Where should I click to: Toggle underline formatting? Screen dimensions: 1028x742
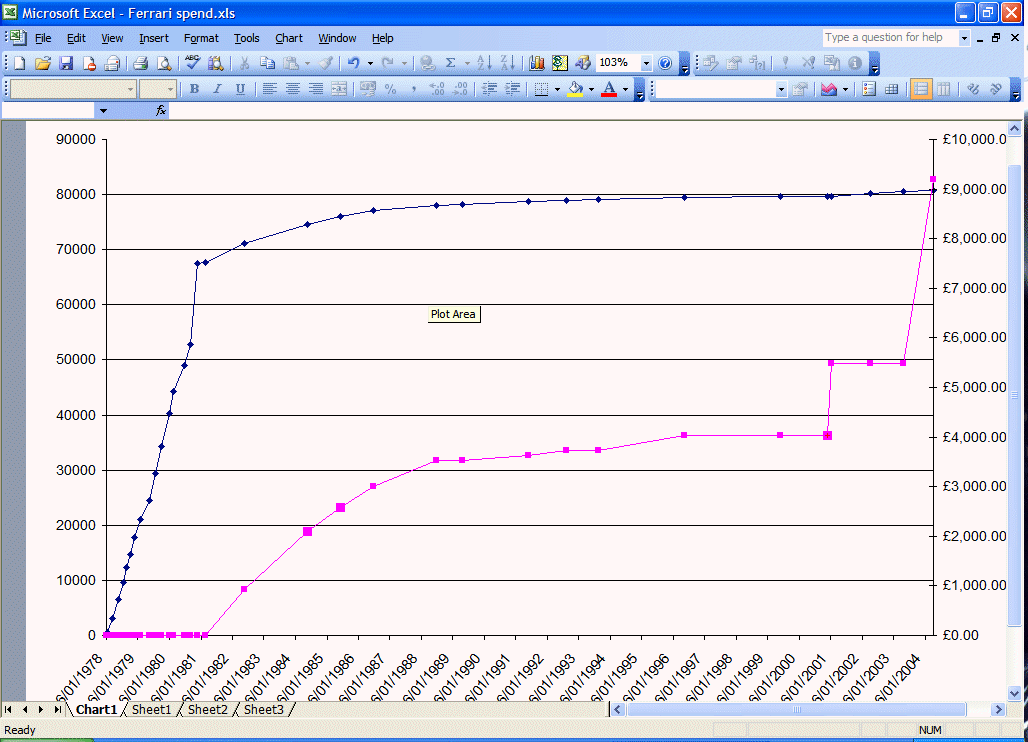(x=240, y=89)
